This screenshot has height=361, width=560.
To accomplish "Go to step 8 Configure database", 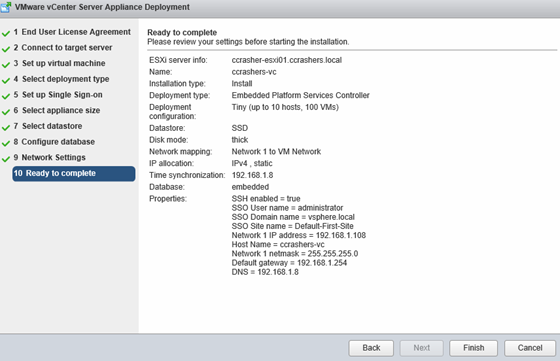I will pyautogui.click(x=54, y=142).
